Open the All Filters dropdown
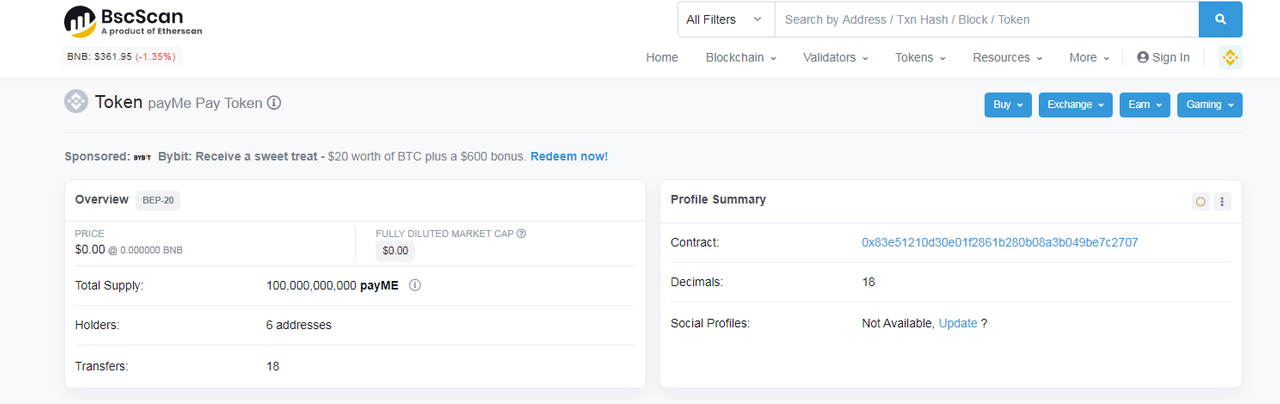The height and width of the screenshot is (404, 1280). [x=726, y=20]
